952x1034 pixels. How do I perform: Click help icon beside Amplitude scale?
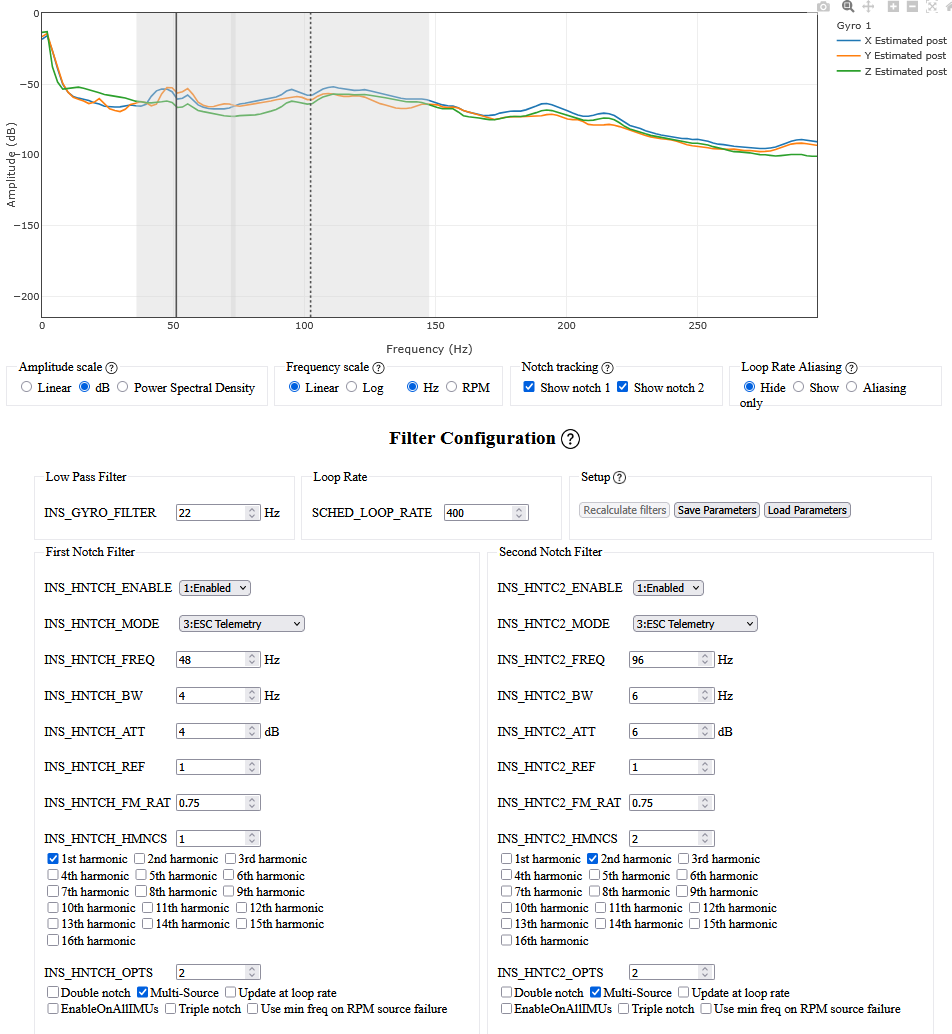[x=112, y=368]
